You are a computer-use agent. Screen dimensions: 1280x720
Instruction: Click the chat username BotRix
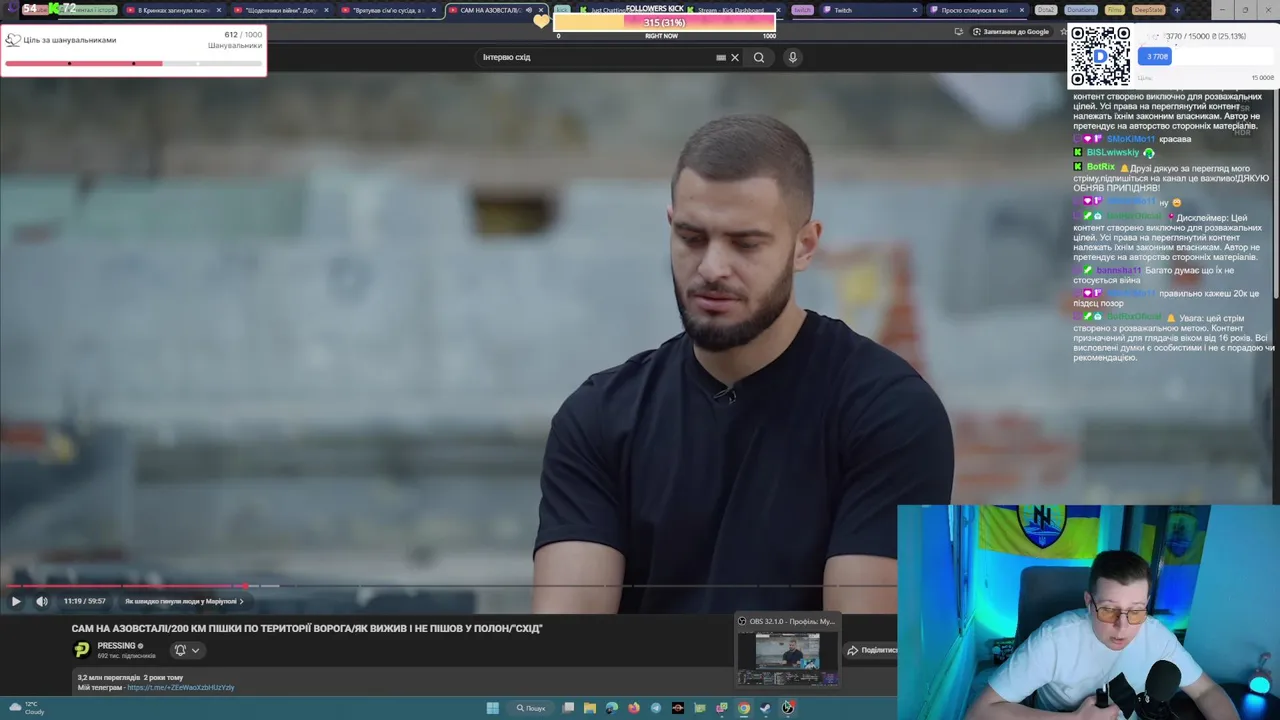tap(1100, 167)
